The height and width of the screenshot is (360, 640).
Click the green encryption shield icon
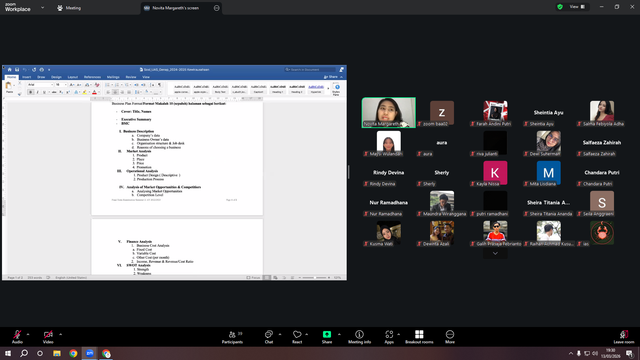coord(560,7)
